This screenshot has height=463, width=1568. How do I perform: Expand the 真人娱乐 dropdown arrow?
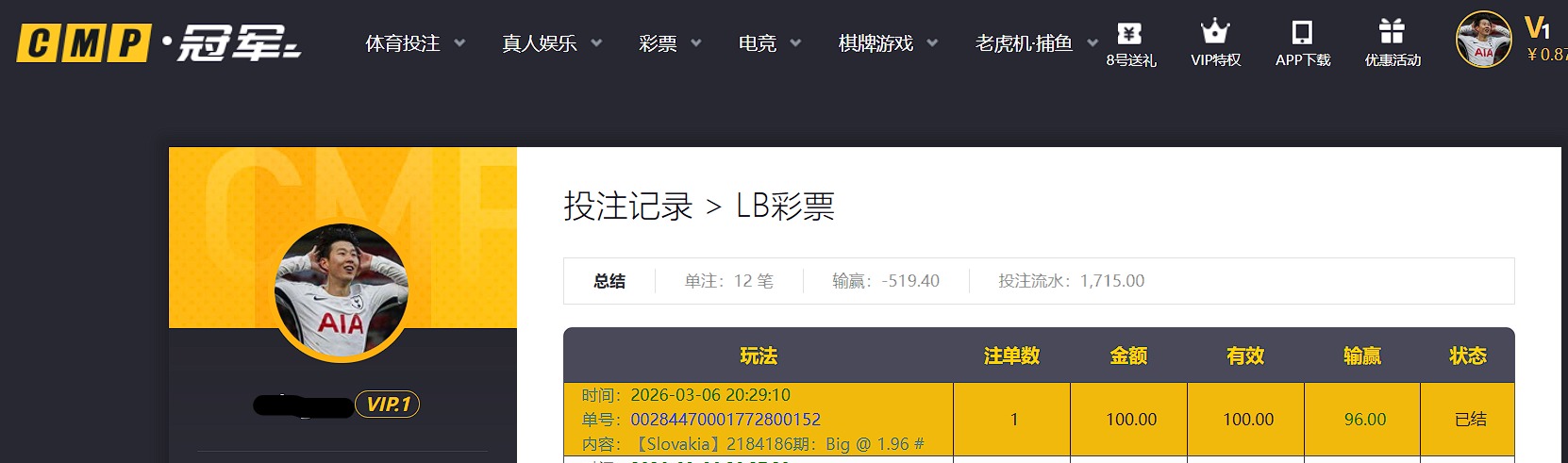point(596,43)
